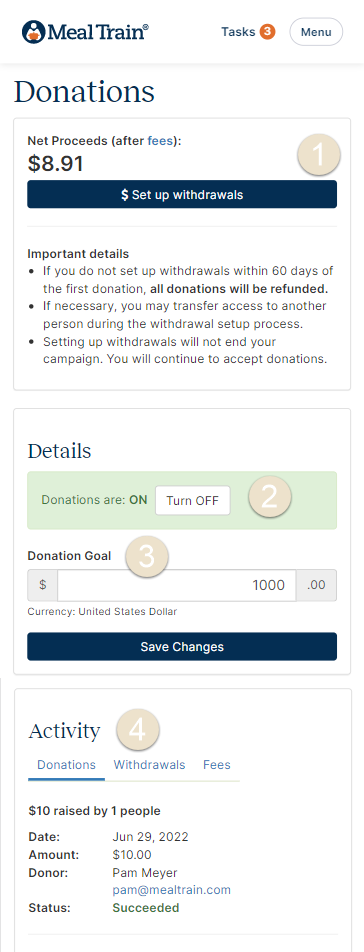
Task: Click the numbered marker 1 circle
Action: 319,156
